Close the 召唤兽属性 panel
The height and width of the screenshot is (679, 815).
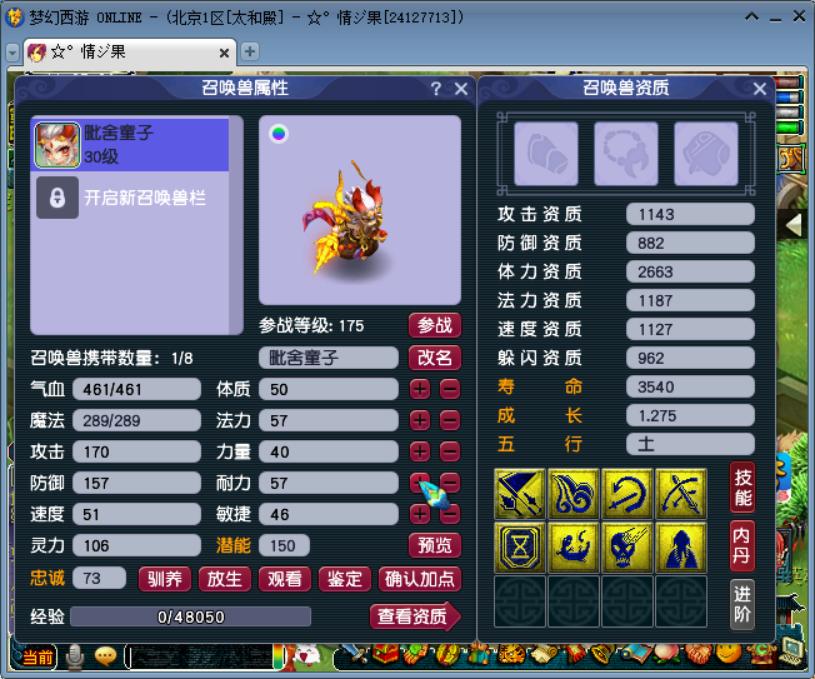461,89
